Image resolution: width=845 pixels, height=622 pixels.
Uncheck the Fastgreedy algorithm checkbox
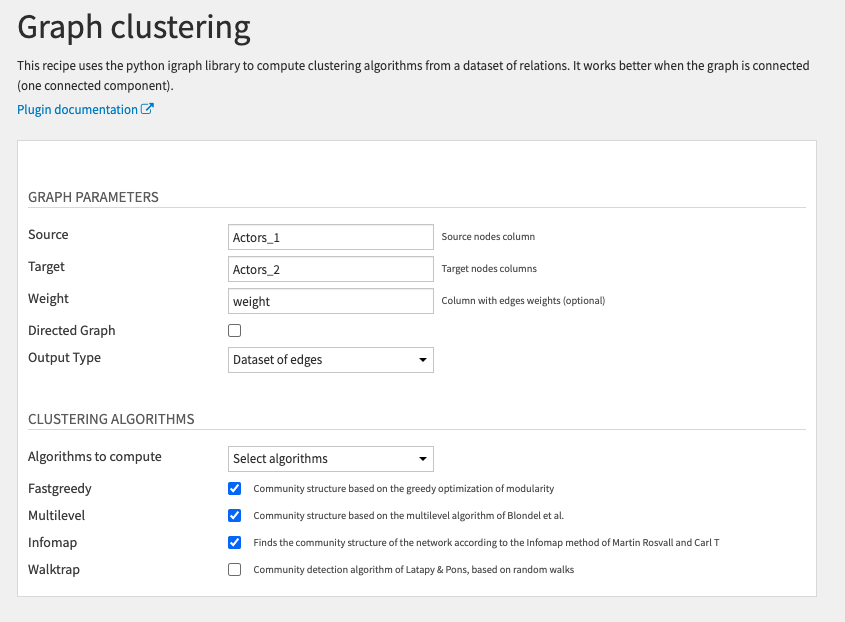coord(235,489)
